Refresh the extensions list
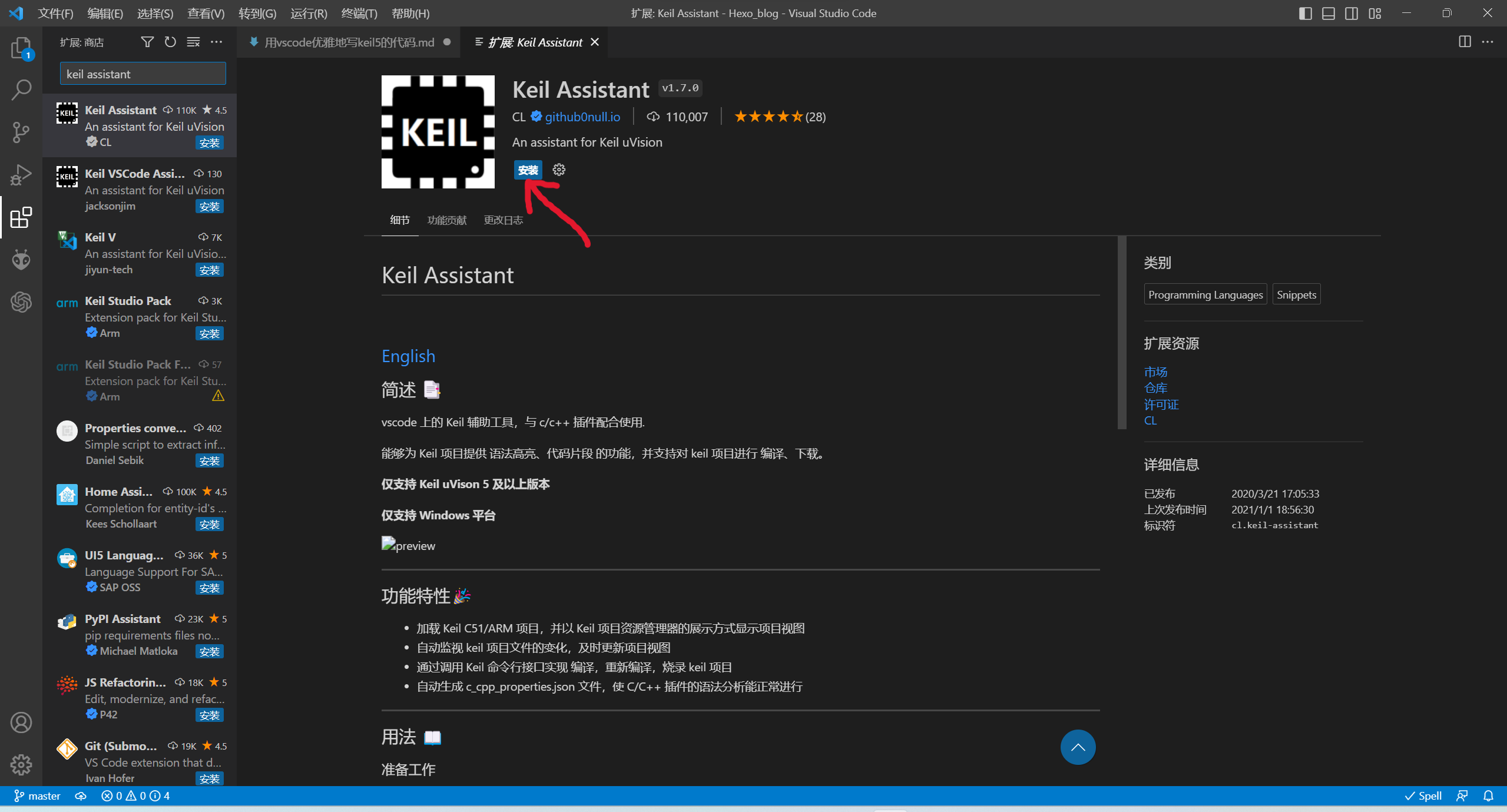 click(170, 42)
